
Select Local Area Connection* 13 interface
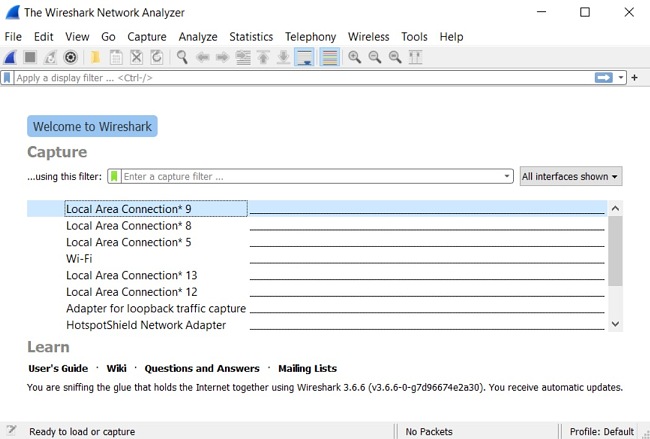tap(317, 275)
